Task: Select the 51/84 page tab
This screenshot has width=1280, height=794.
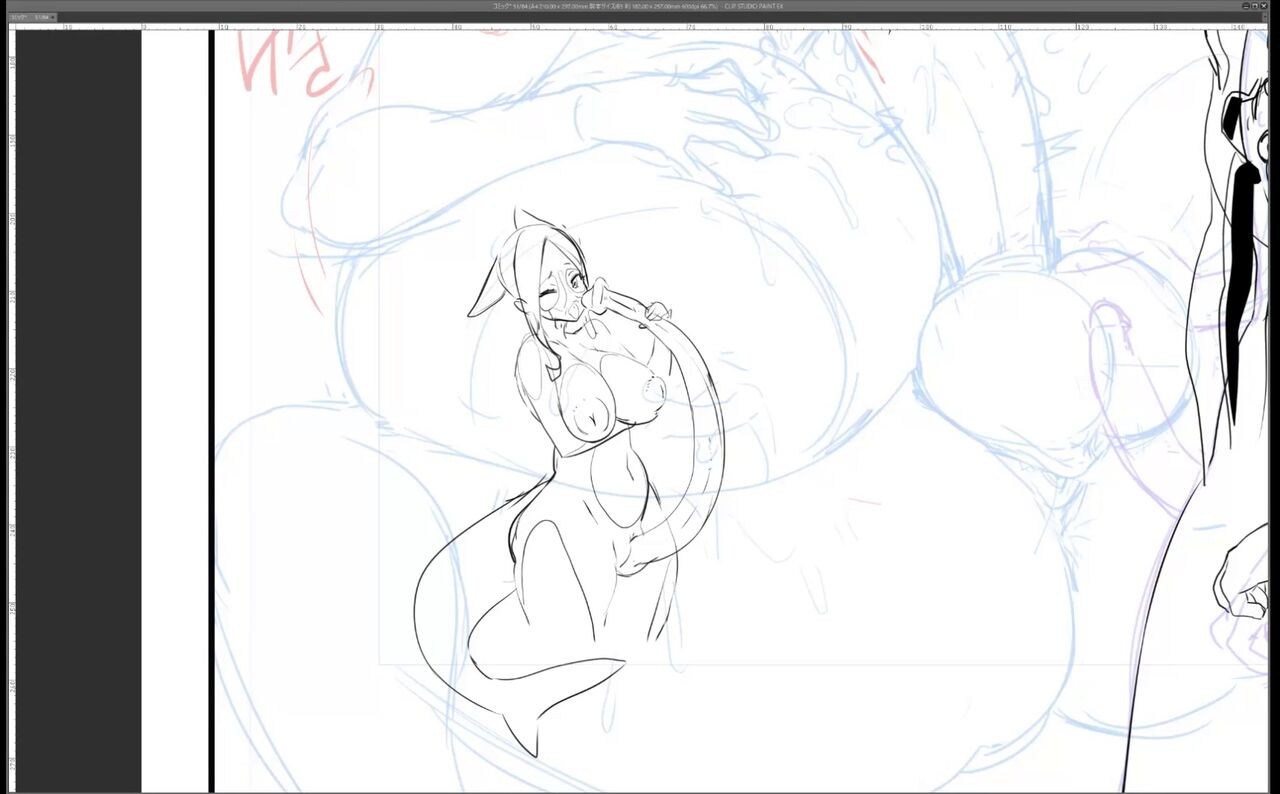Action: click(42, 17)
